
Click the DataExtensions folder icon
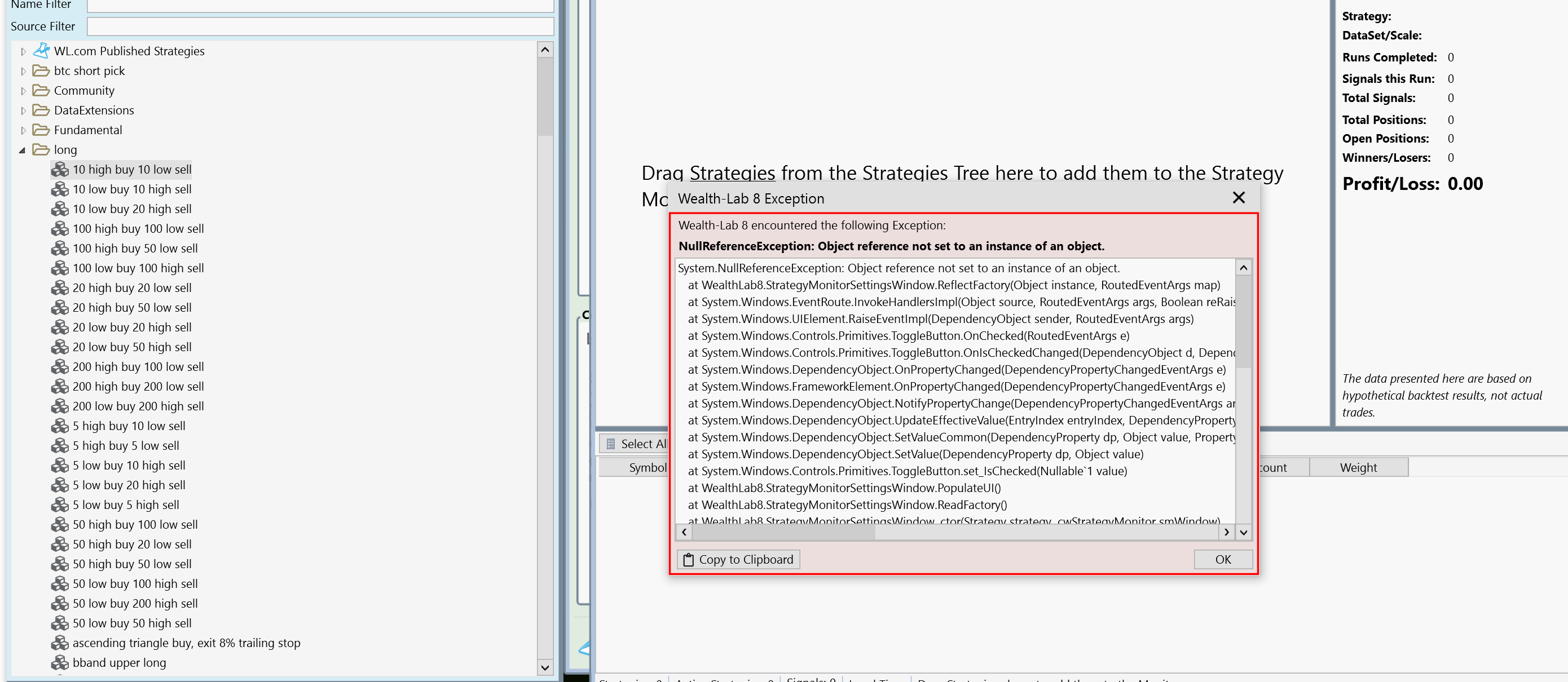point(41,110)
